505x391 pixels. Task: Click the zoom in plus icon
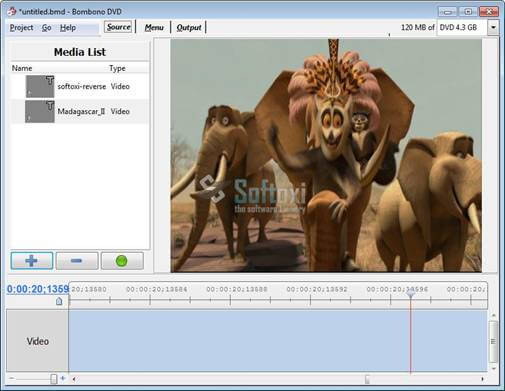(x=63, y=378)
